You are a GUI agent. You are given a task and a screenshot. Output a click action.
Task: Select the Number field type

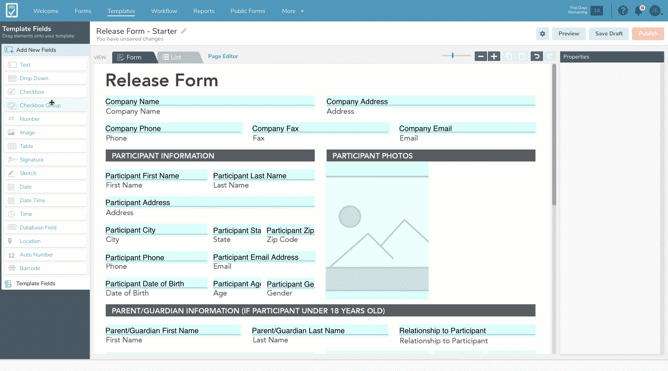click(46, 119)
